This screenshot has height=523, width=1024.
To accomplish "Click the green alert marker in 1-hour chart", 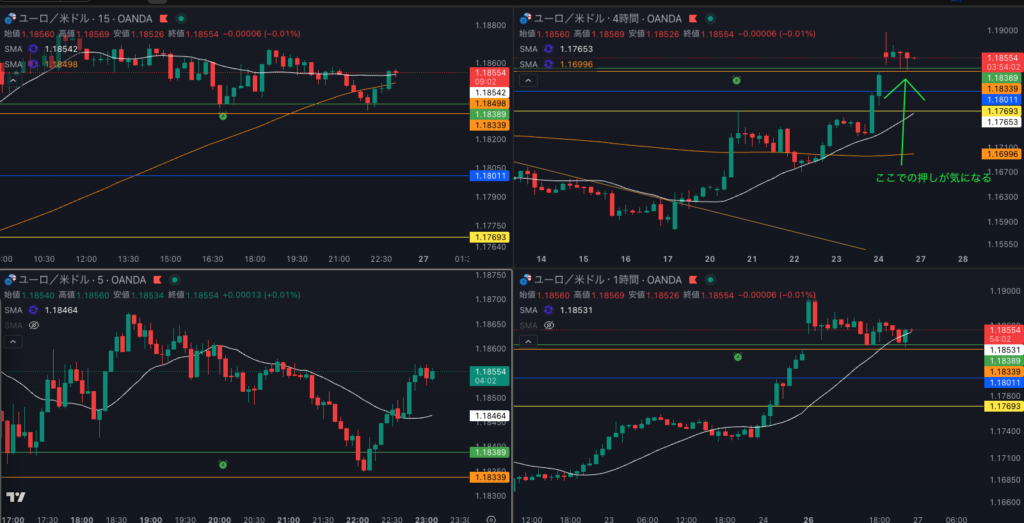I will [x=737, y=357].
